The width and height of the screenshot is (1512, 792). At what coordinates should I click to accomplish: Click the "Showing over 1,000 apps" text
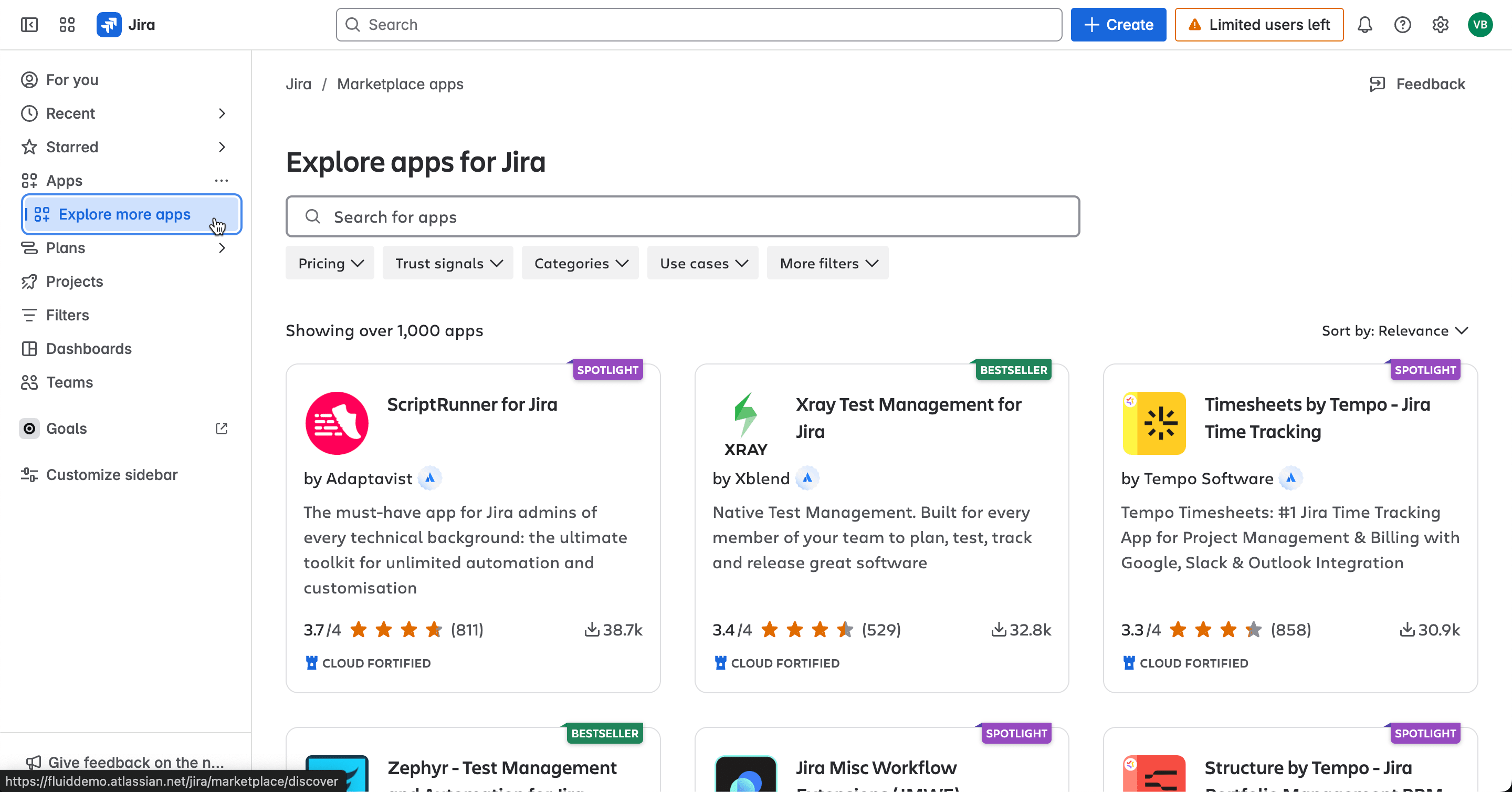point(384,330)
